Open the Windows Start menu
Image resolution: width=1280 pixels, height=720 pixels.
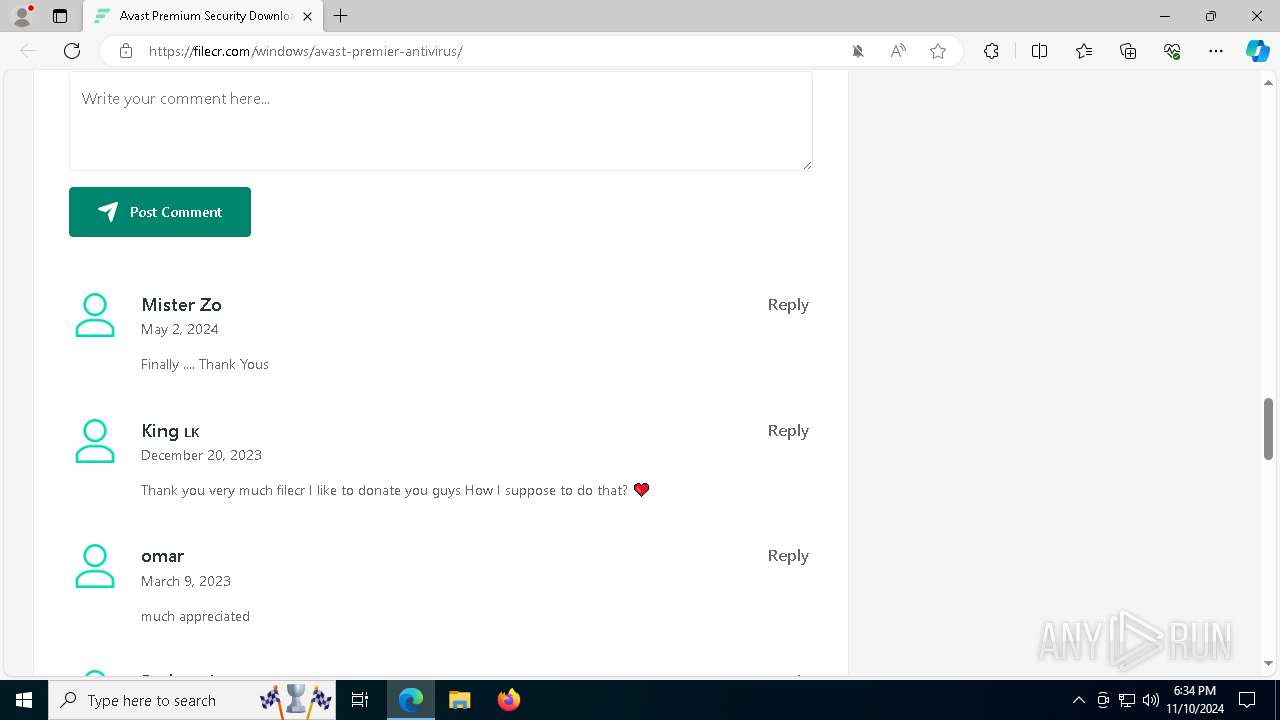(24, 700)
